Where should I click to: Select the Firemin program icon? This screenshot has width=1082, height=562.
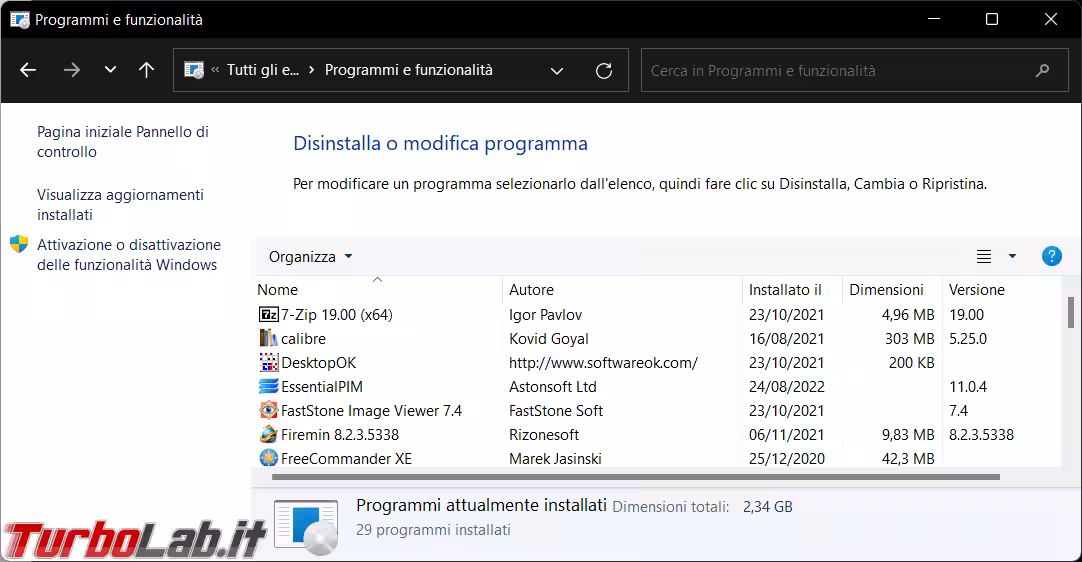(268, 435)
